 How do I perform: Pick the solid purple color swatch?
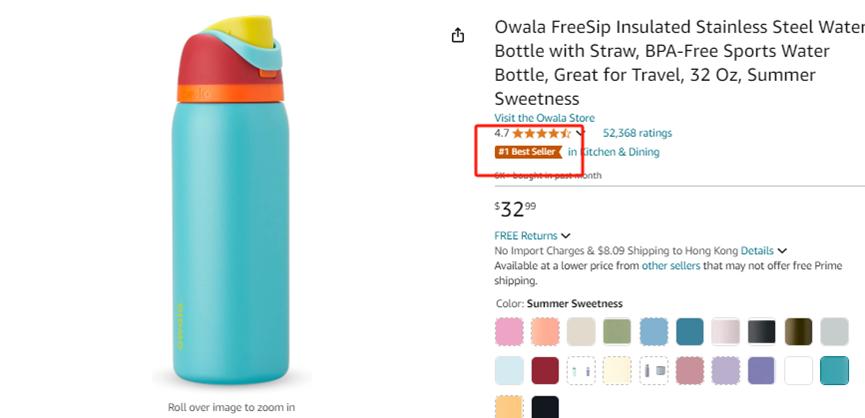[762, 370]
